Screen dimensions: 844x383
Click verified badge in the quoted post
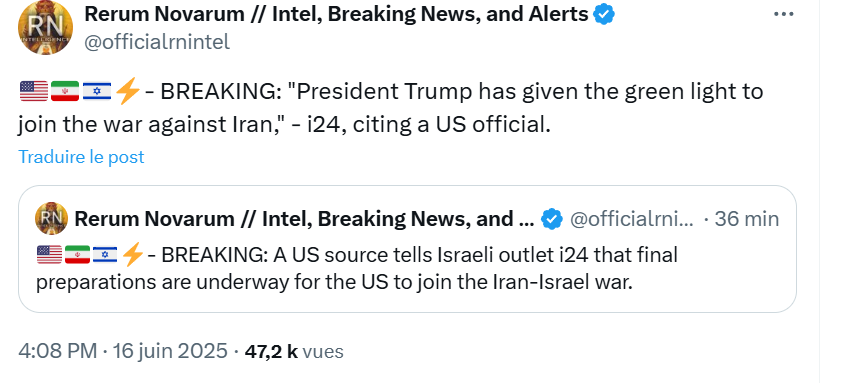pyautogui.click(x=552, y=219)
